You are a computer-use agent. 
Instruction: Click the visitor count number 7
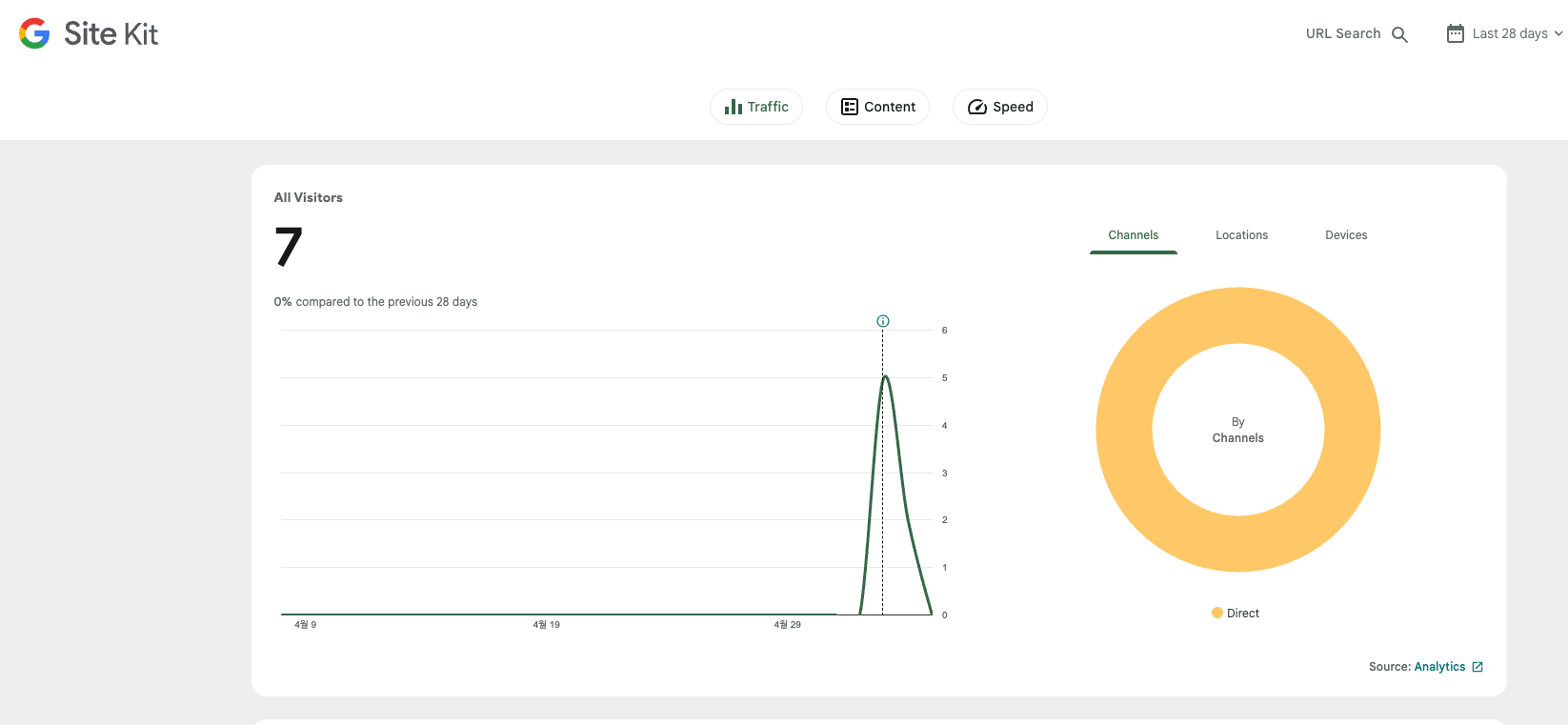(289, 247)
